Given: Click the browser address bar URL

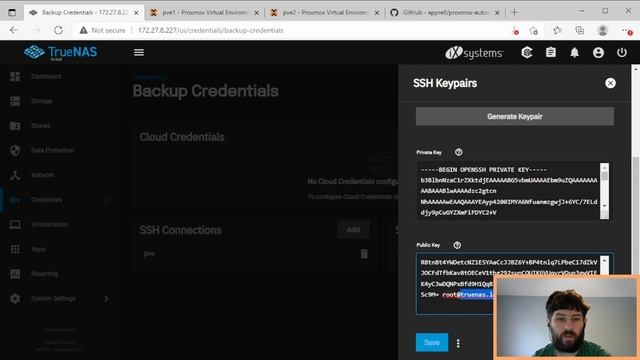Looking at the screenshot, I should click(211, 30).
